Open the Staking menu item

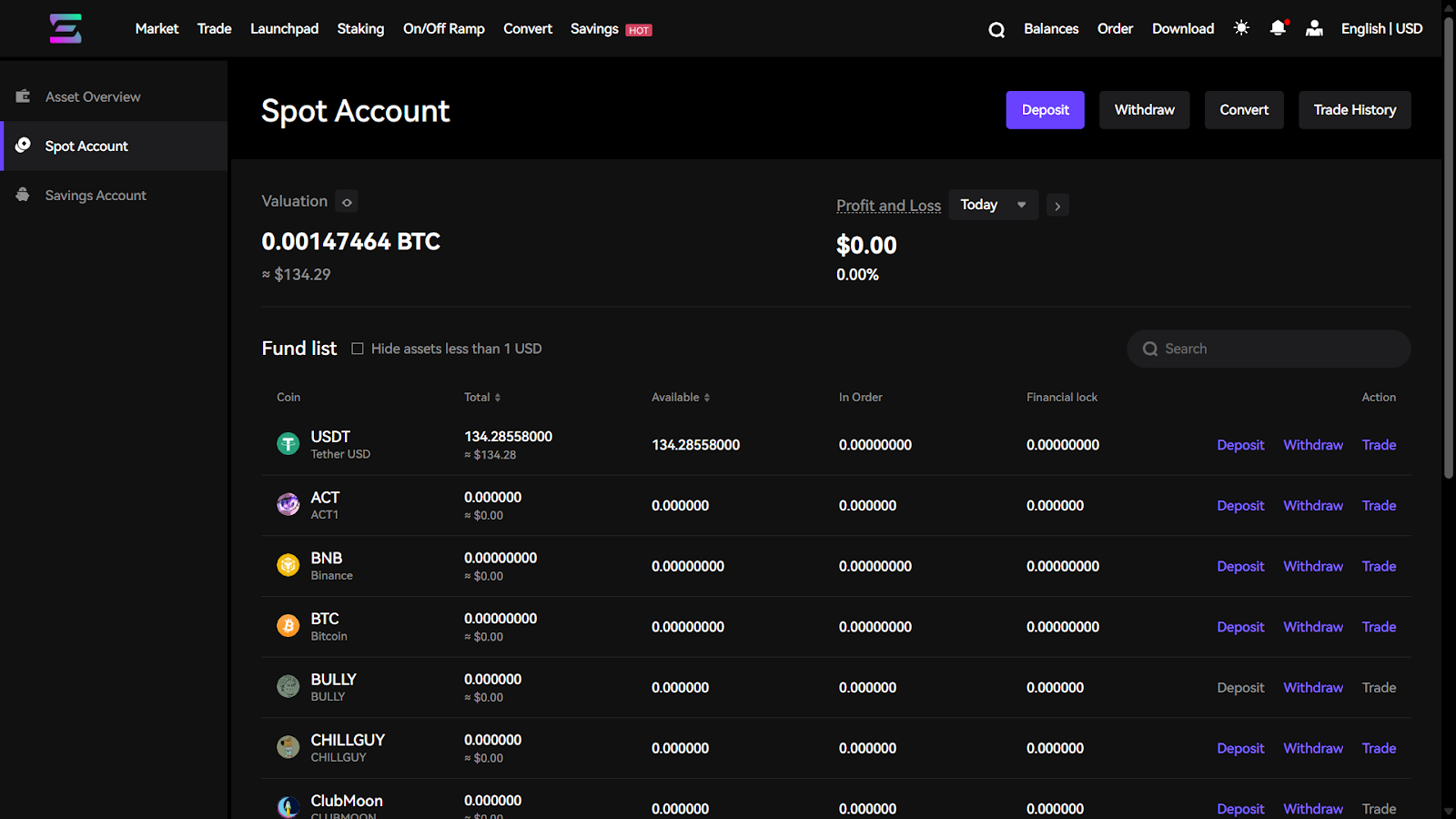point(360,29)
